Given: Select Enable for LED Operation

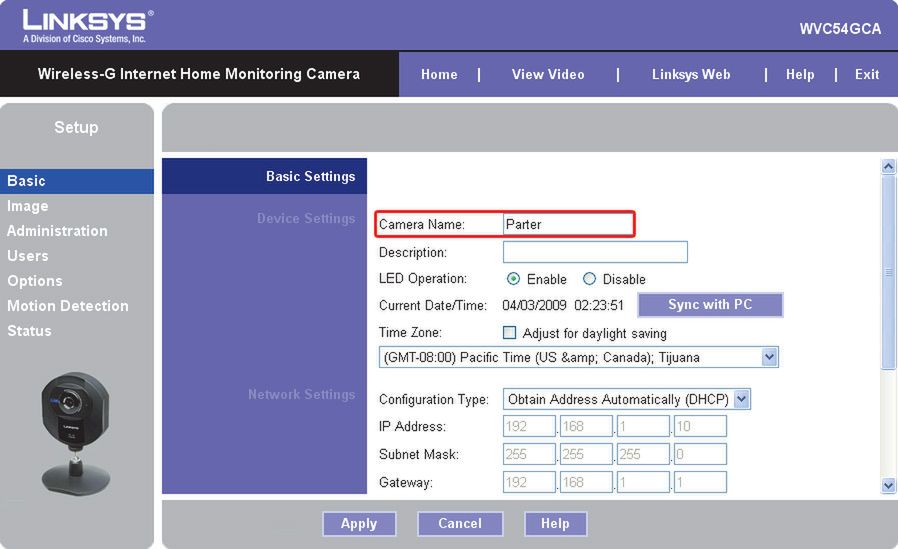Looking at the screenshot, I should pos(513,279).
